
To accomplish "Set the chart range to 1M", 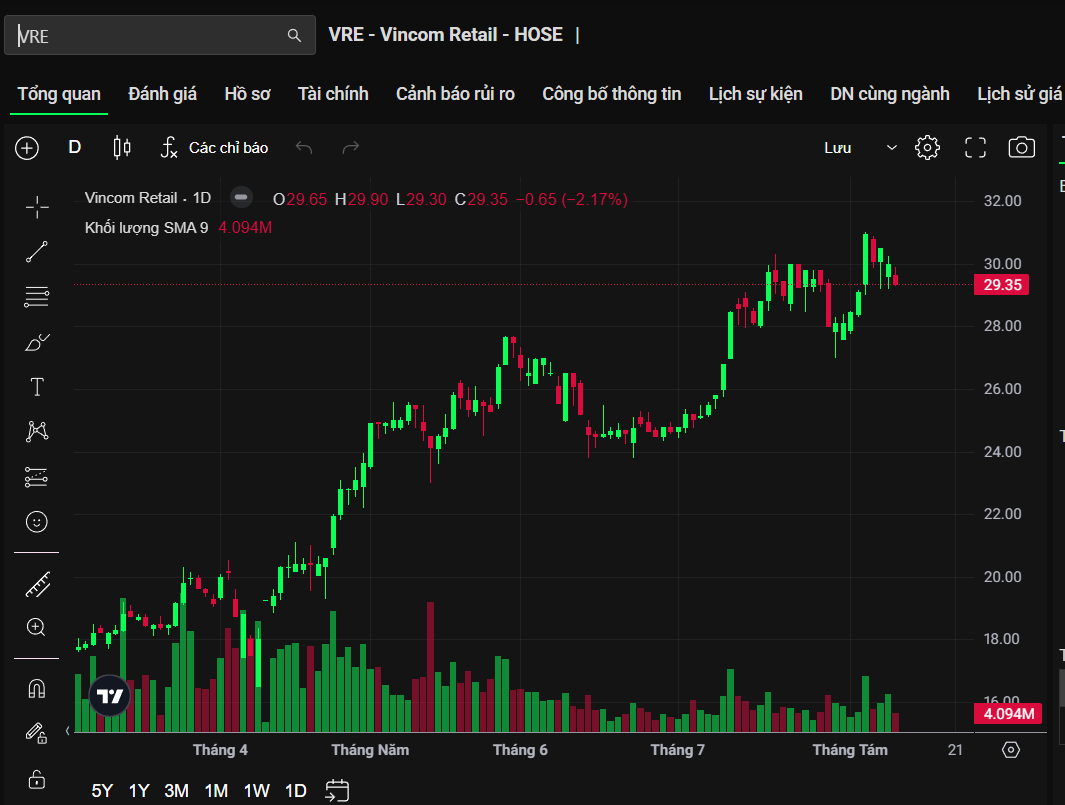I will [x=216, y=791].
